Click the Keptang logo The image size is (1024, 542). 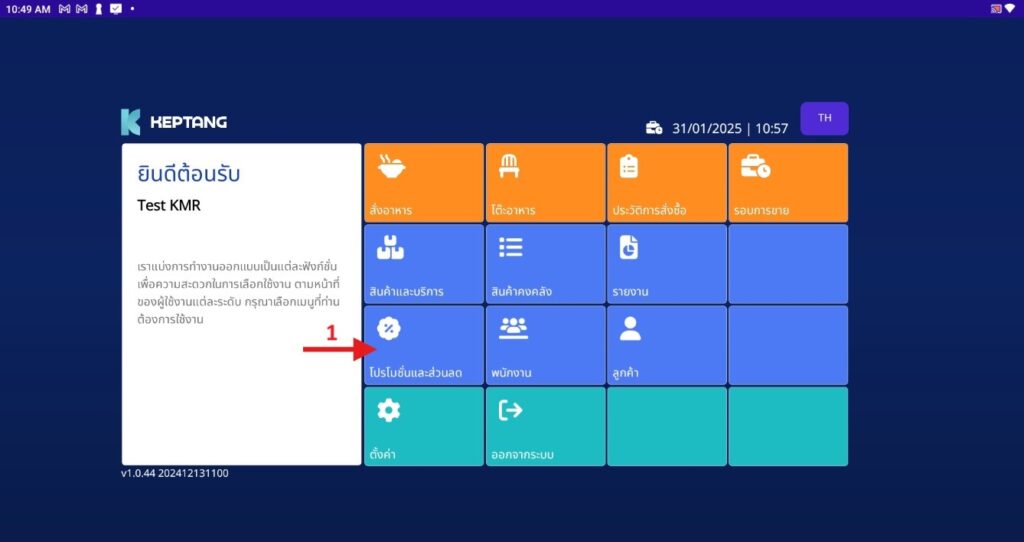174,122
